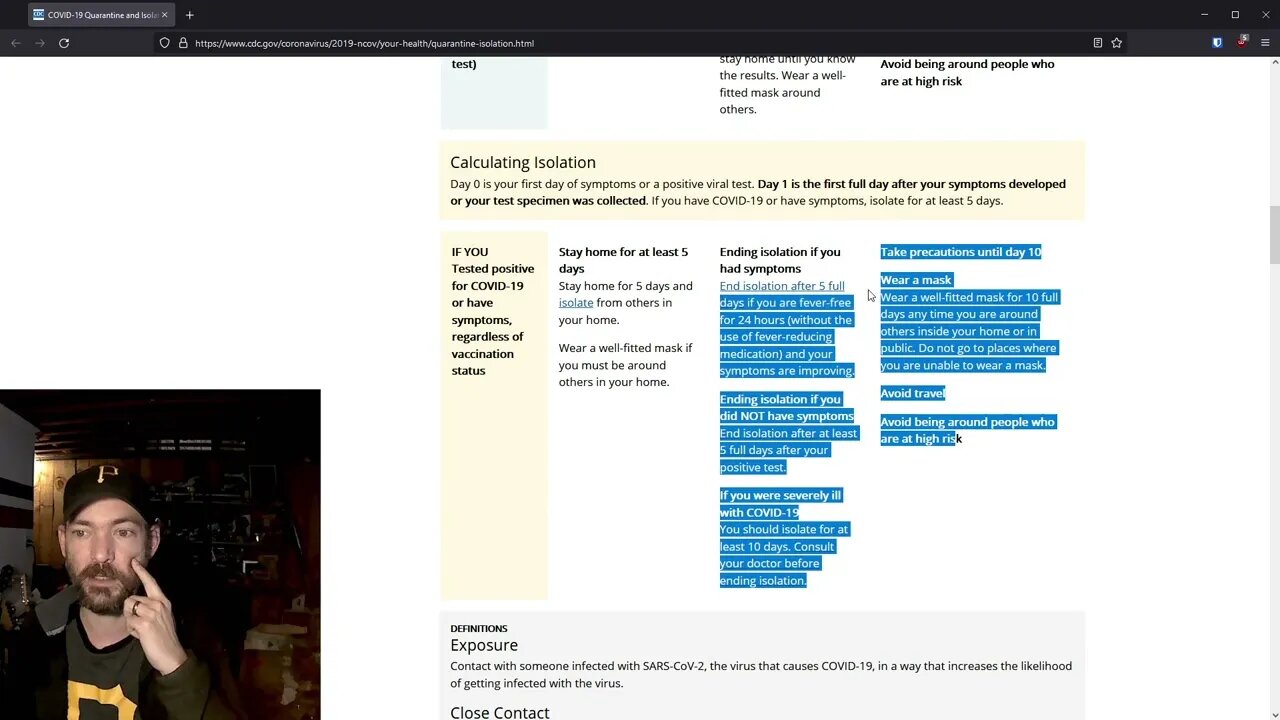Image resolution: width=1280 pixels, height=720 pixels.
Task: Click 'Ending isolation if you had symptoms' heading
Action: coord(780,260)
